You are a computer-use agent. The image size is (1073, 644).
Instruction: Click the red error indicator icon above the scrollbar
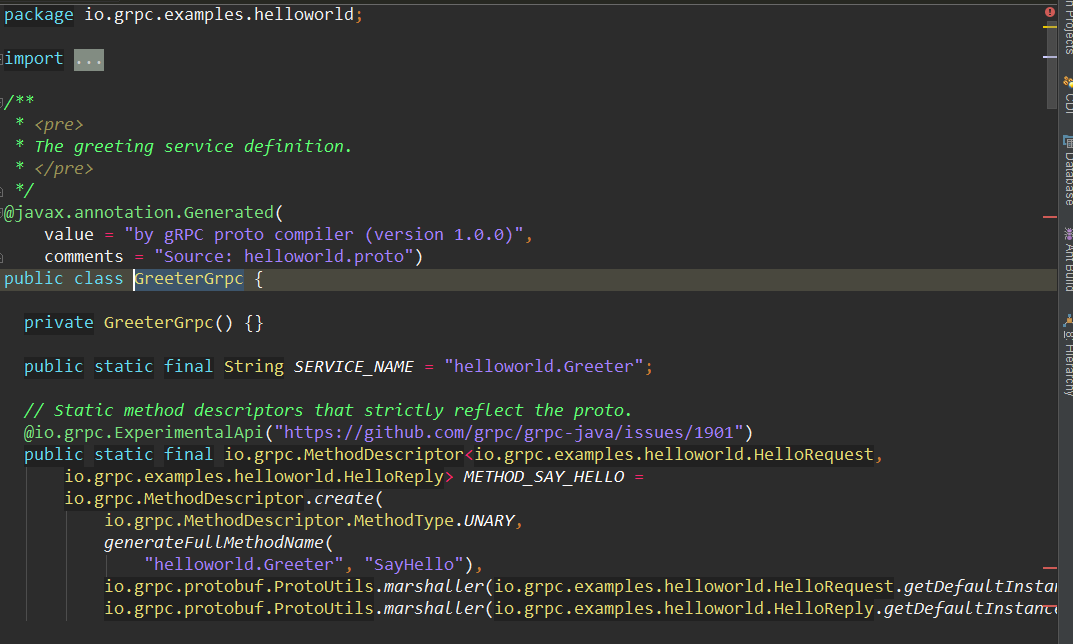coord(1050,12)
